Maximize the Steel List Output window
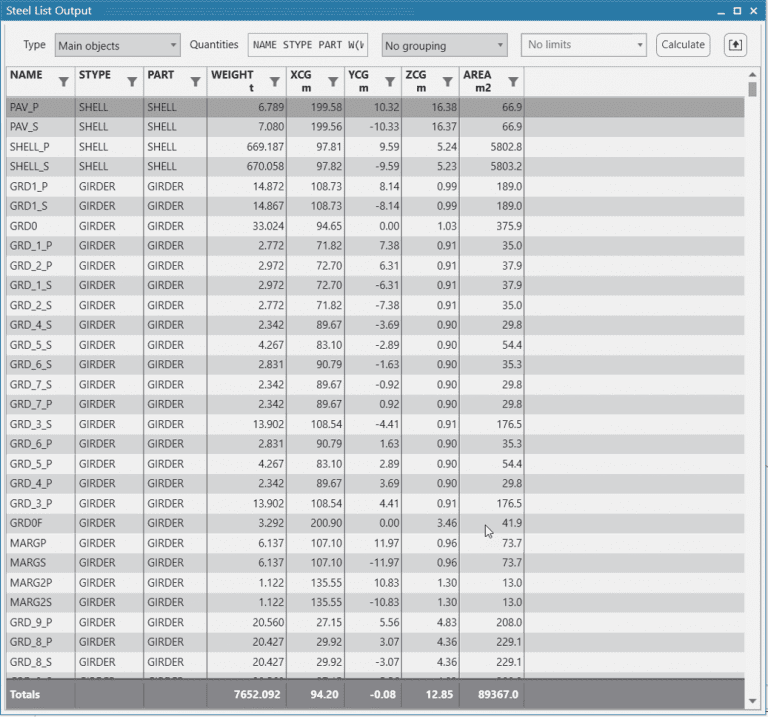The width and height of the screenshot is (768, 717). pos(737,10)
